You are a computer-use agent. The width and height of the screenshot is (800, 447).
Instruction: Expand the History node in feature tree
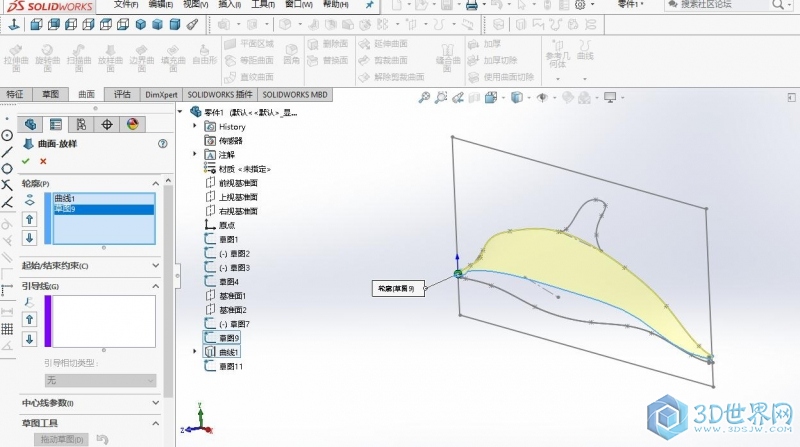[195, 127]
